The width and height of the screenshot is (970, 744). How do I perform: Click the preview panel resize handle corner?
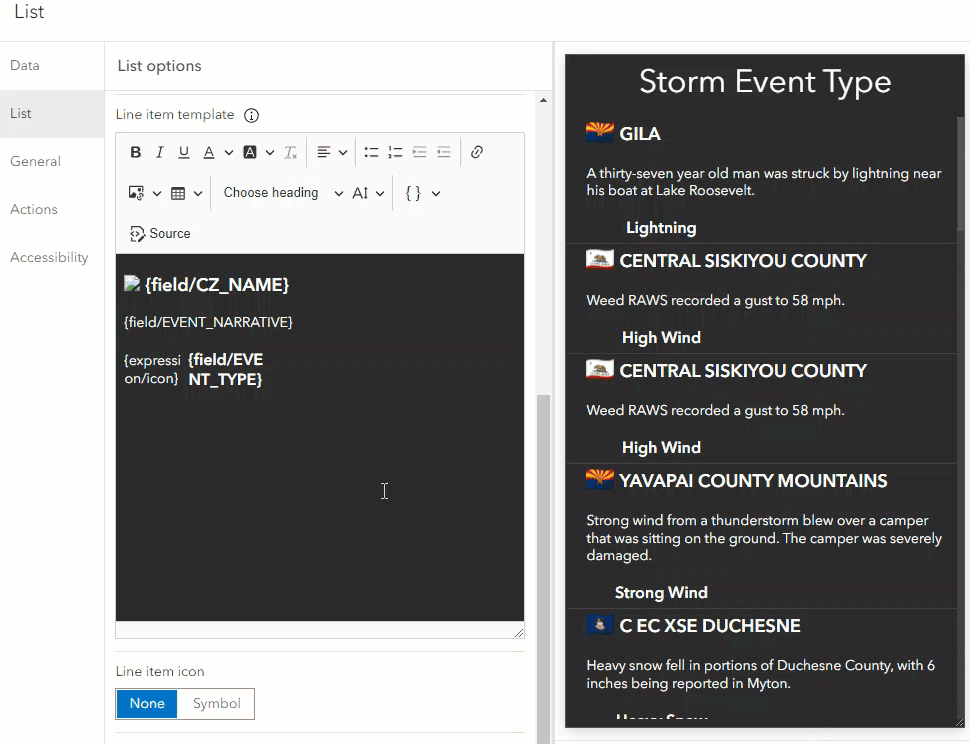click(x=959, y=722)
